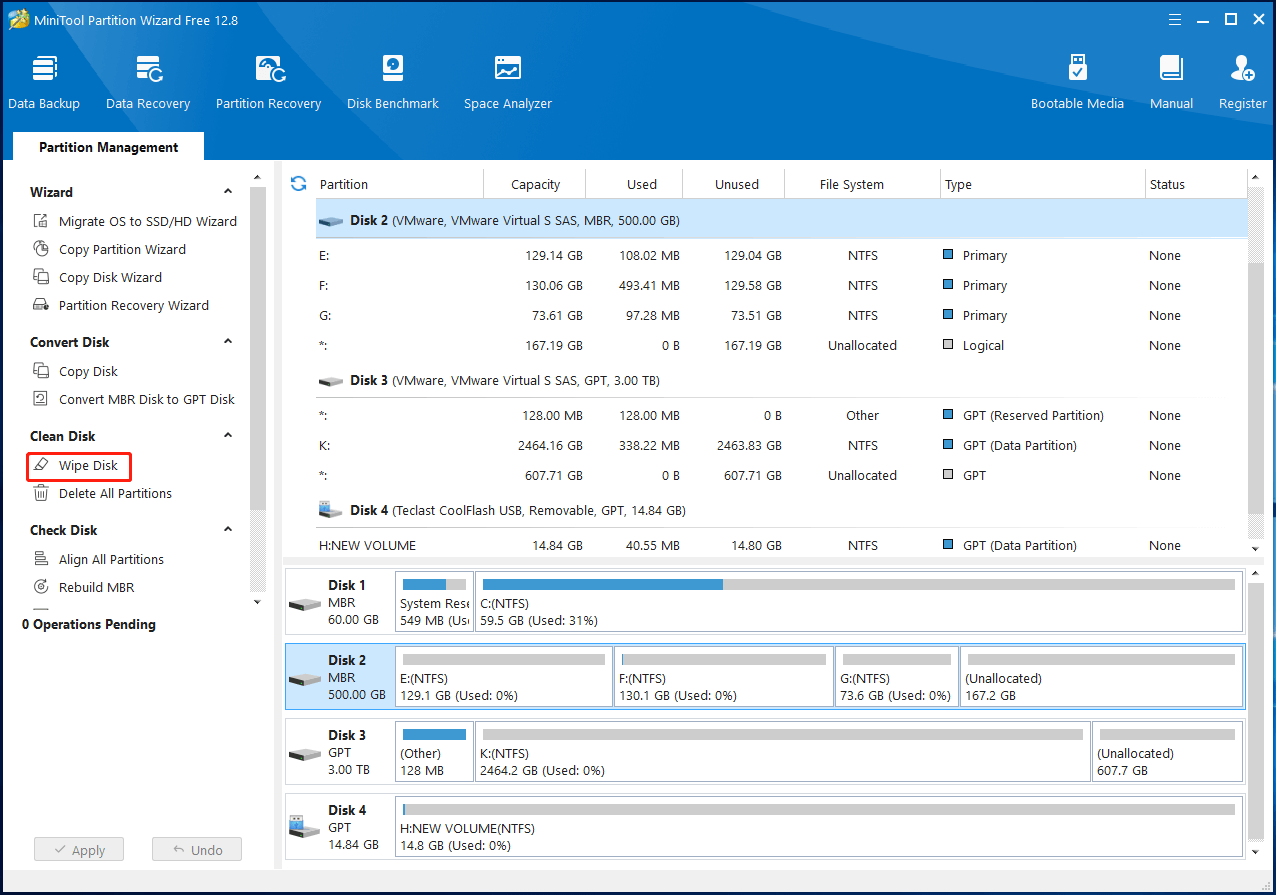Refresh the partition list with the reload icon
The image size is (1276, 895).
[298, 184]
